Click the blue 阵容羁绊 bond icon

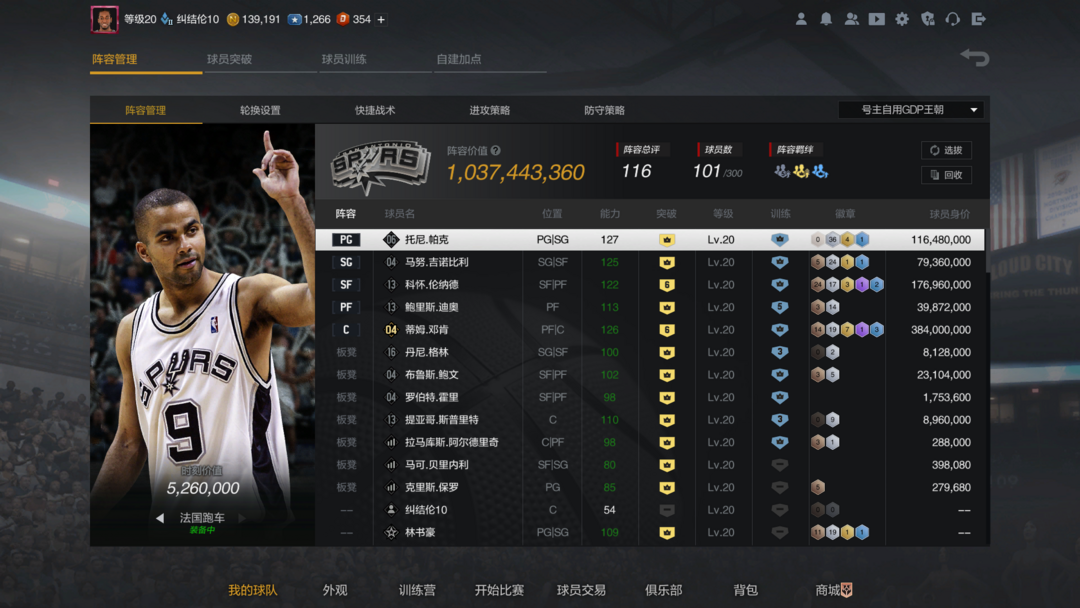click(820, 171)
